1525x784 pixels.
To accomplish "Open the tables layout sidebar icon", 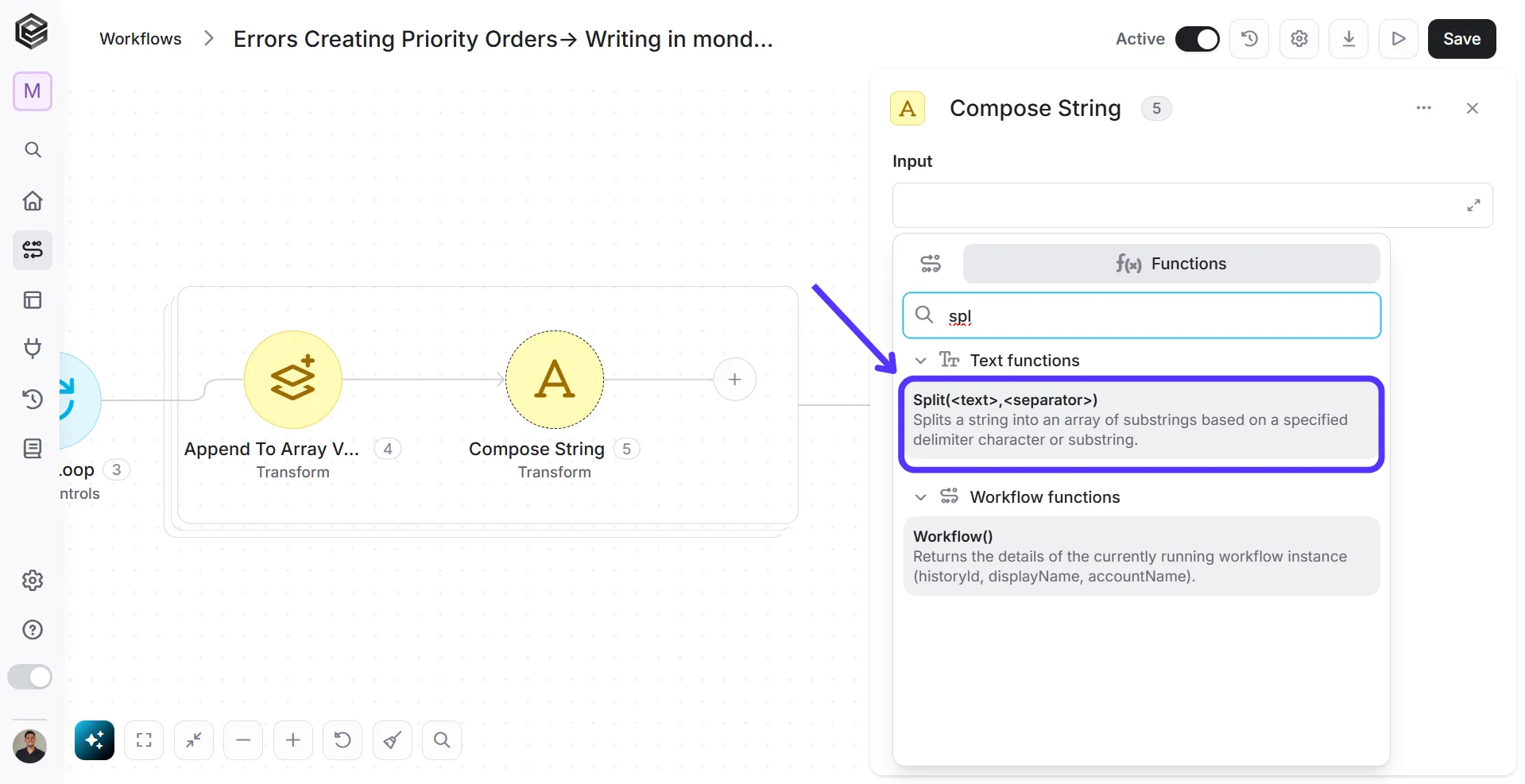I will pyautogui.click(x=33, y=300).
